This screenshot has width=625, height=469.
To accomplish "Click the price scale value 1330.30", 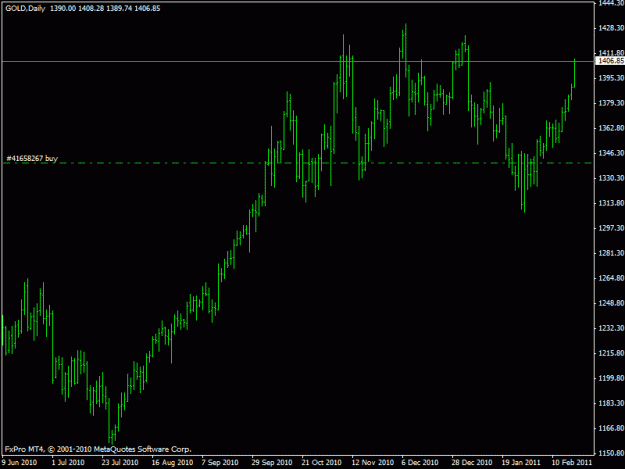I will tap(611, 178).
